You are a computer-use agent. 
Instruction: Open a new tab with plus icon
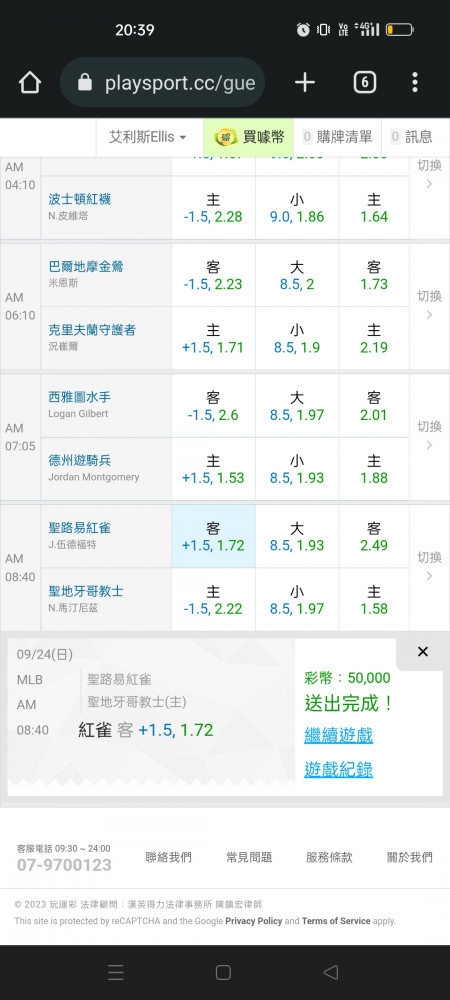[x=305, y=82]
